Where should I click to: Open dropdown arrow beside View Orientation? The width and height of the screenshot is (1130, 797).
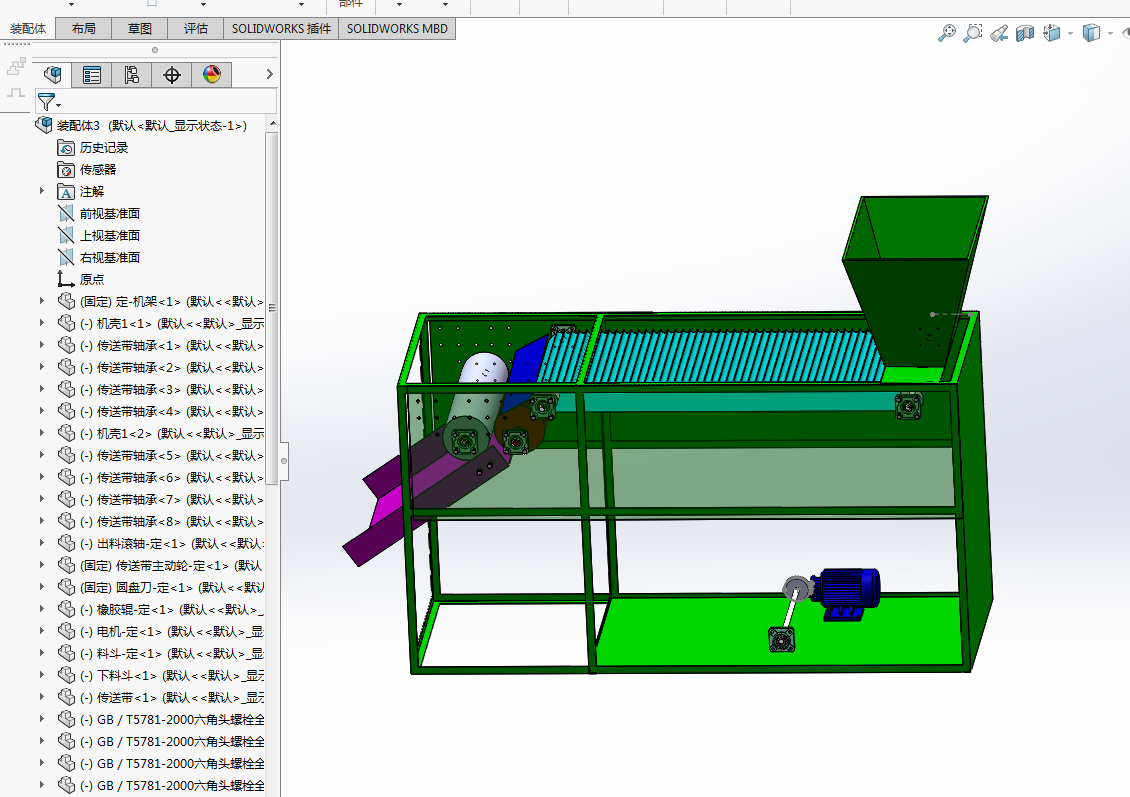point(1070,33)
